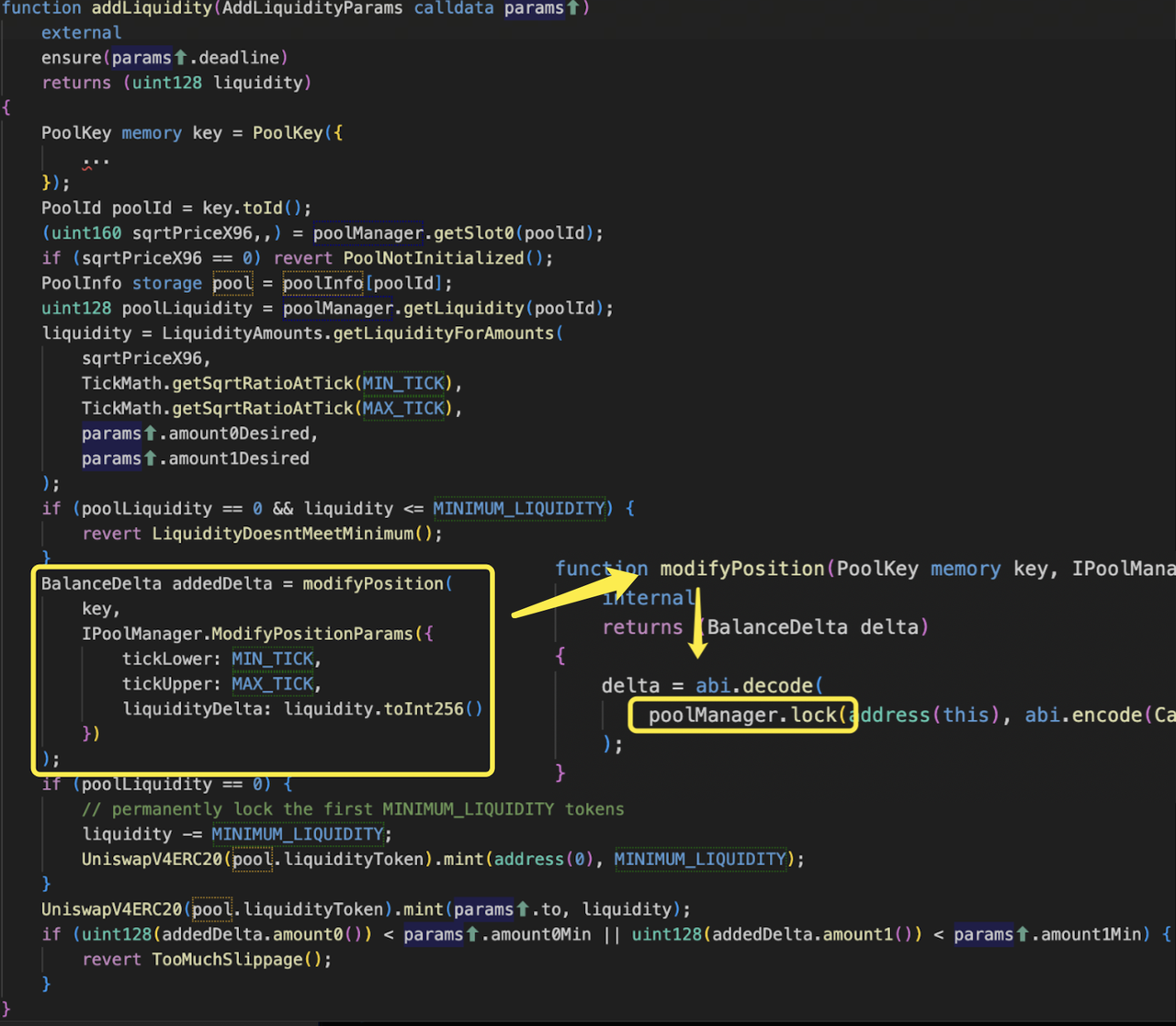1176x1026 pixels.
Task: Click 'returns (BalanceDelta delta)' line
Action: [765, 627]
